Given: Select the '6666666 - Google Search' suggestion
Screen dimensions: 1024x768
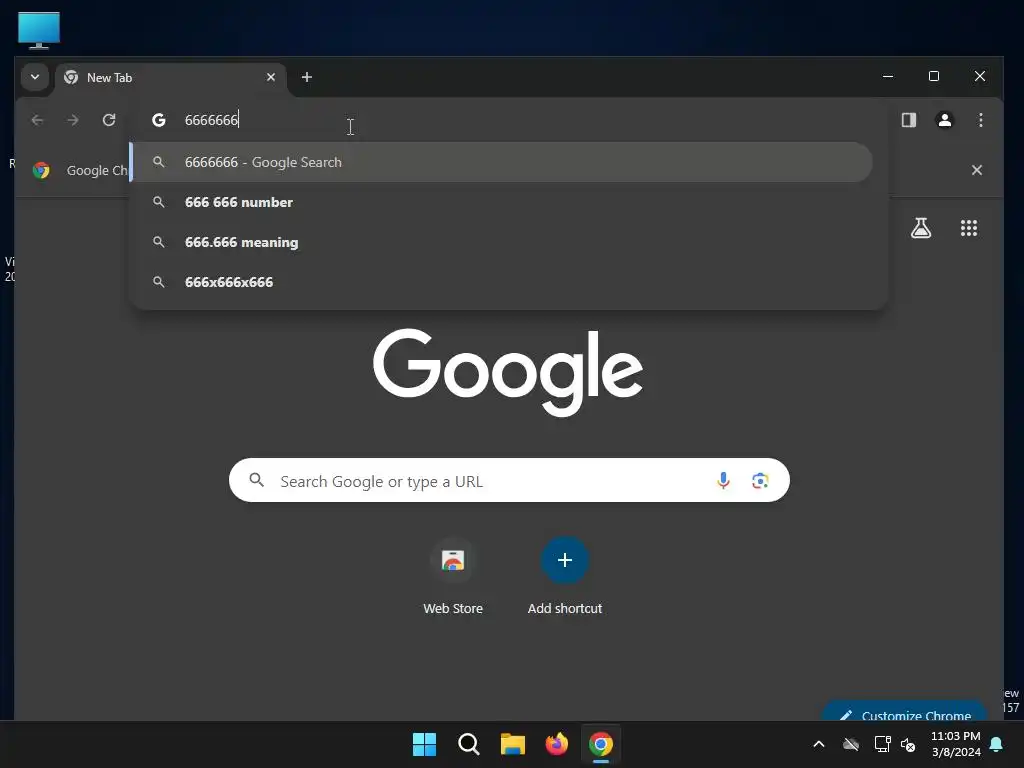Looking at the screenshot, I should click(x=502, y=162).
